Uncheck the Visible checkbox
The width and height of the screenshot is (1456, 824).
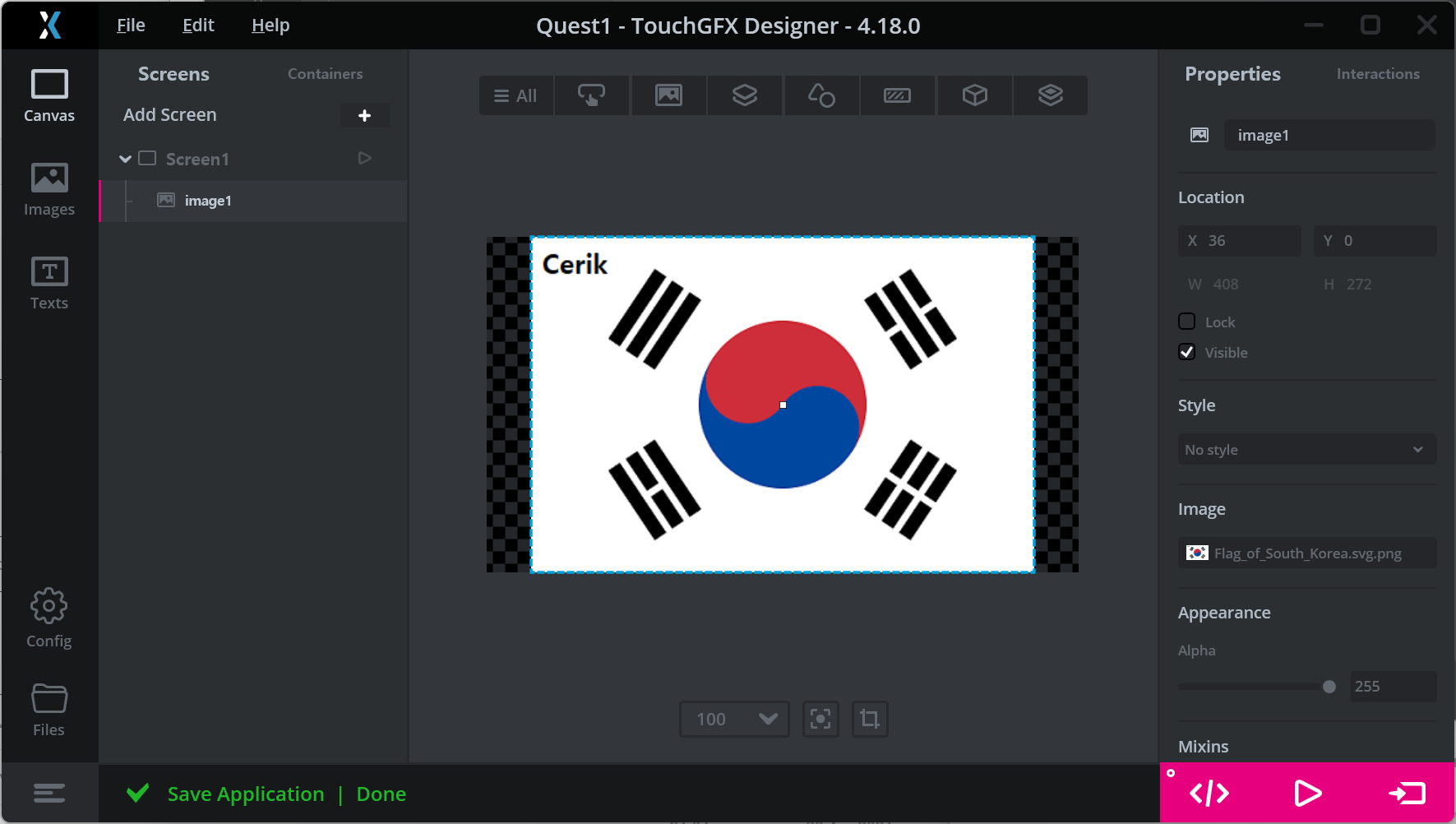pos(1186,352)
